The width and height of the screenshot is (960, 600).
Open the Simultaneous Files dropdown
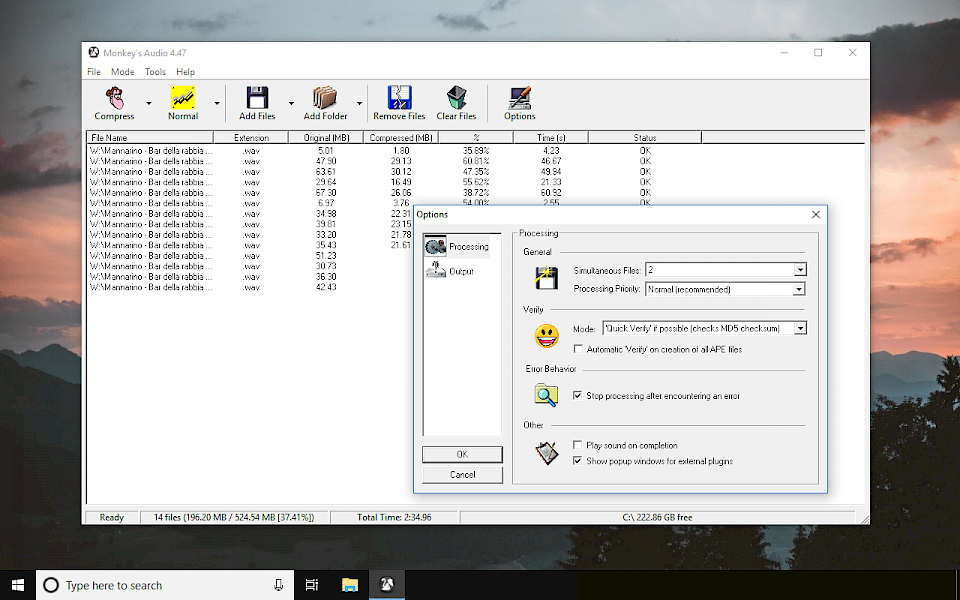800,270
